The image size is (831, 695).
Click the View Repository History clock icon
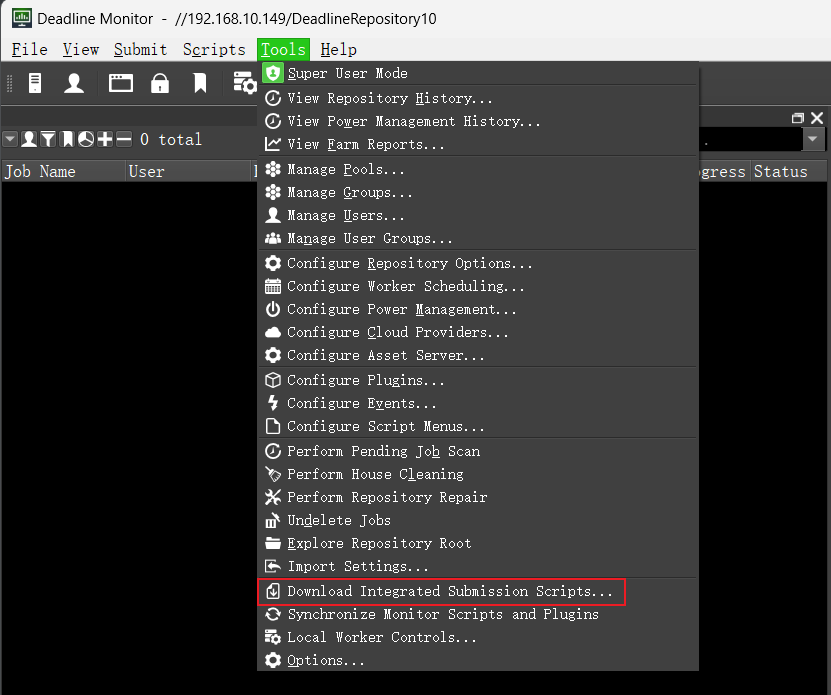click(272, 98)
